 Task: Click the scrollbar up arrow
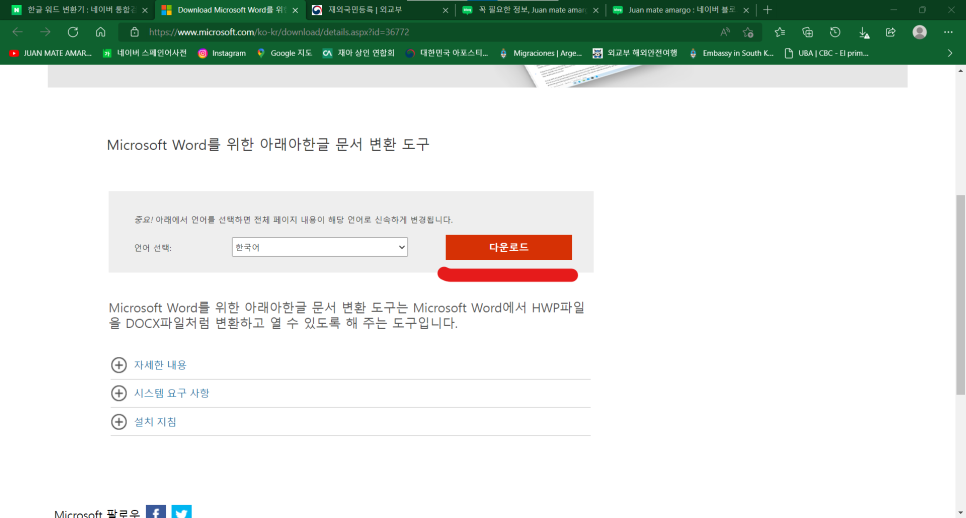[960, 71]
